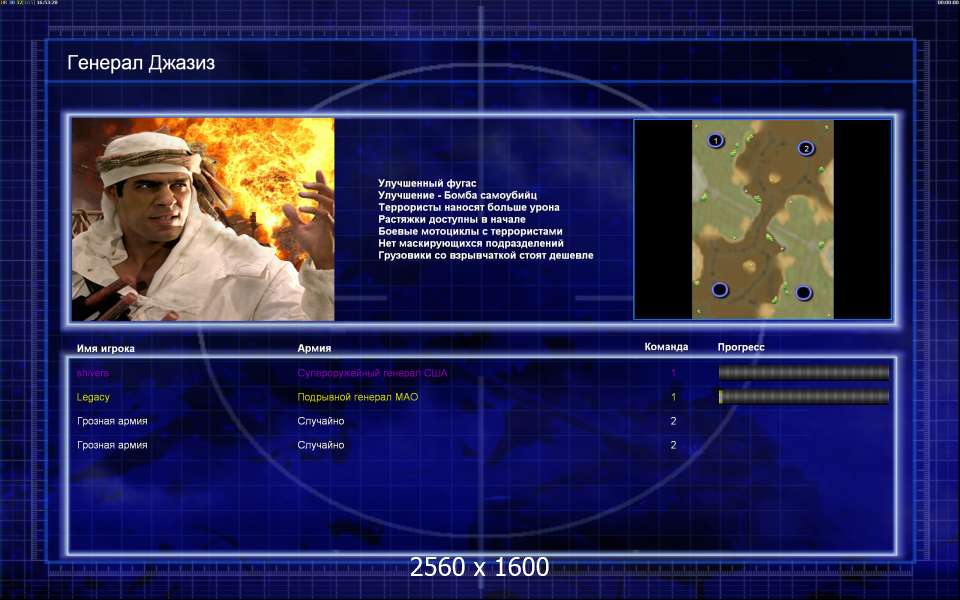Click the 'Генерал Джазиз' title text
The height and width of the screenshot is (600, 960).
coord(141,63)
